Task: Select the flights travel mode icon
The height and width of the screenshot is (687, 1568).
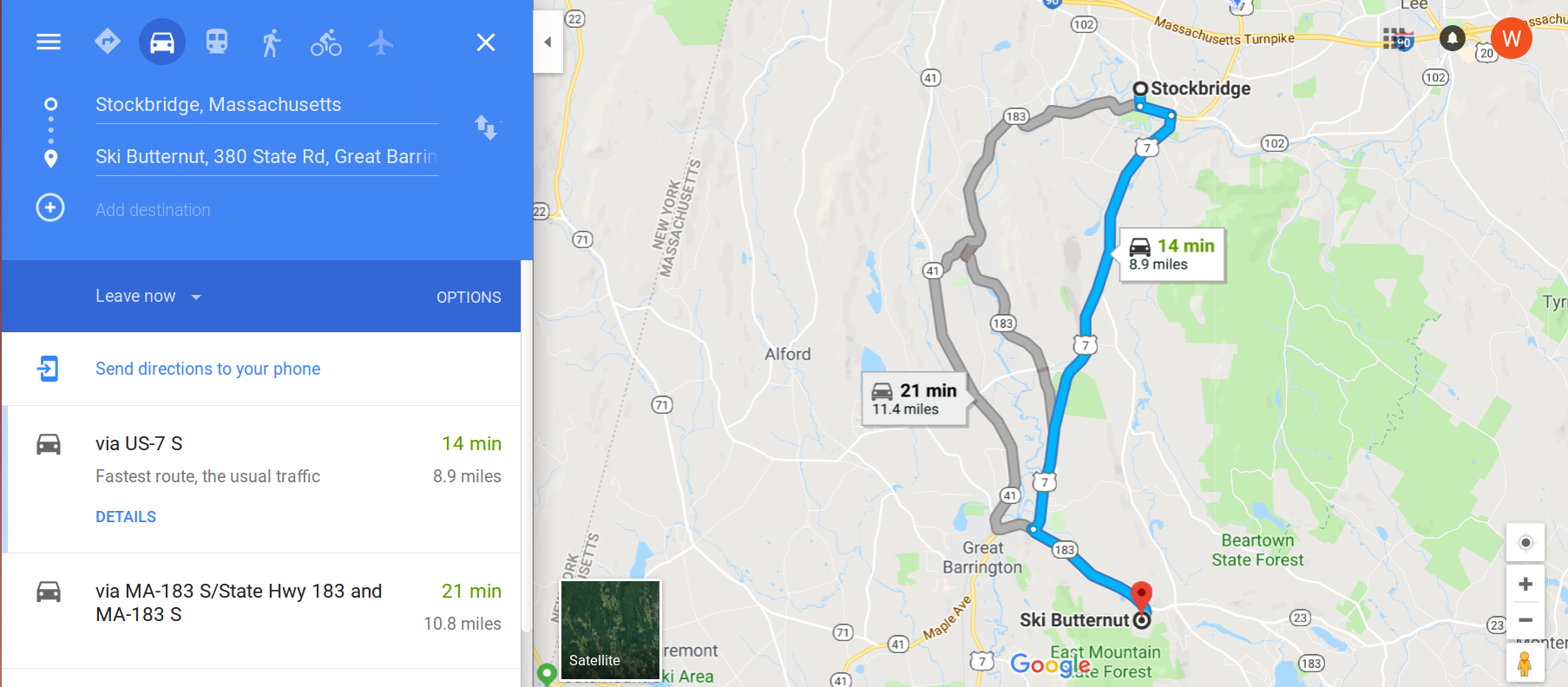Action: (381, 42)
